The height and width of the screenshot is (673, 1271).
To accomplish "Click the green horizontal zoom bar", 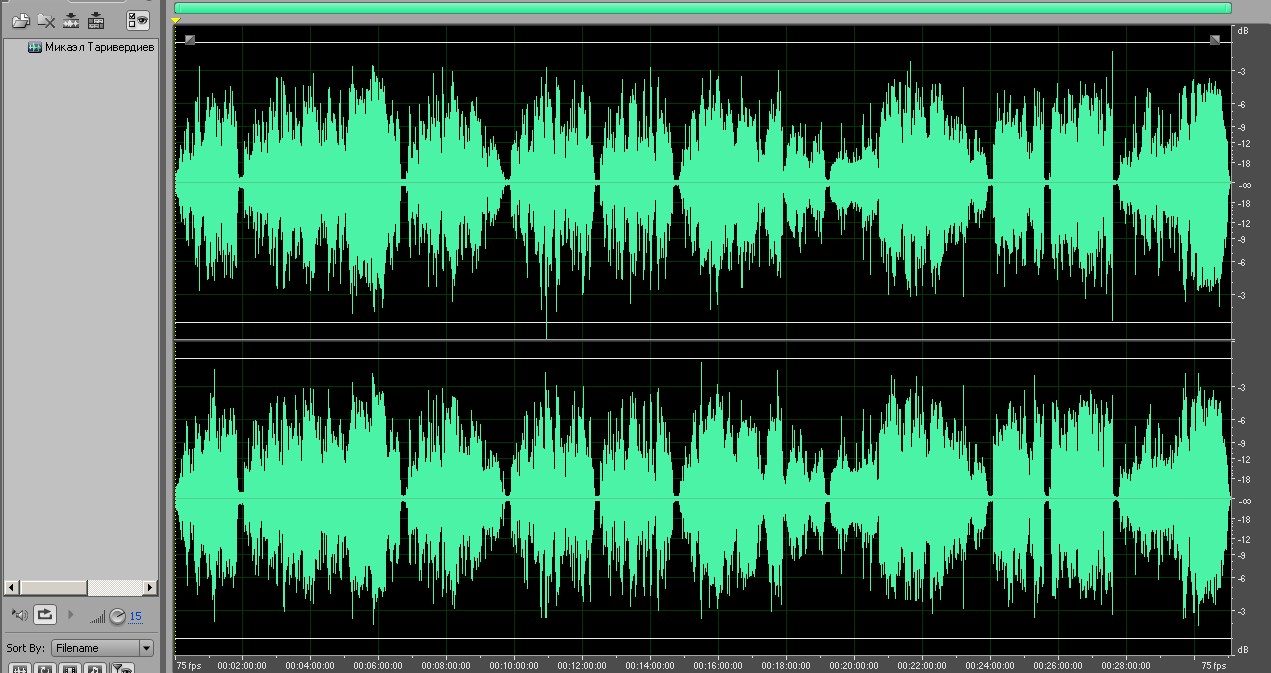I will 703,8.
